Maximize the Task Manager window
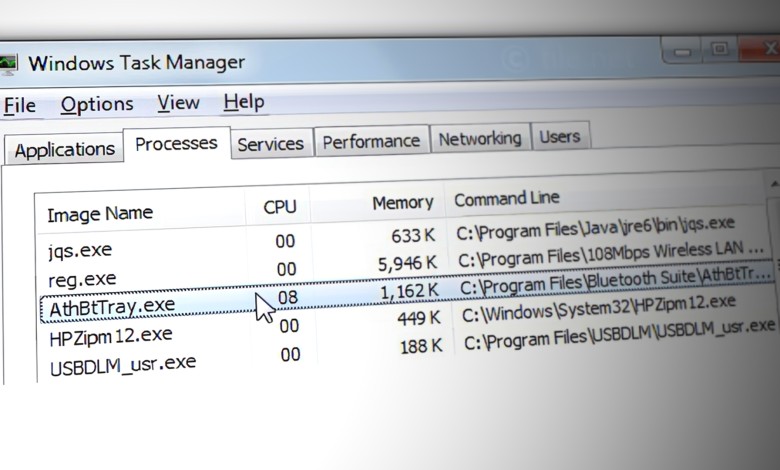The width and height of the screenshot is (780, 470). (719, 49)
